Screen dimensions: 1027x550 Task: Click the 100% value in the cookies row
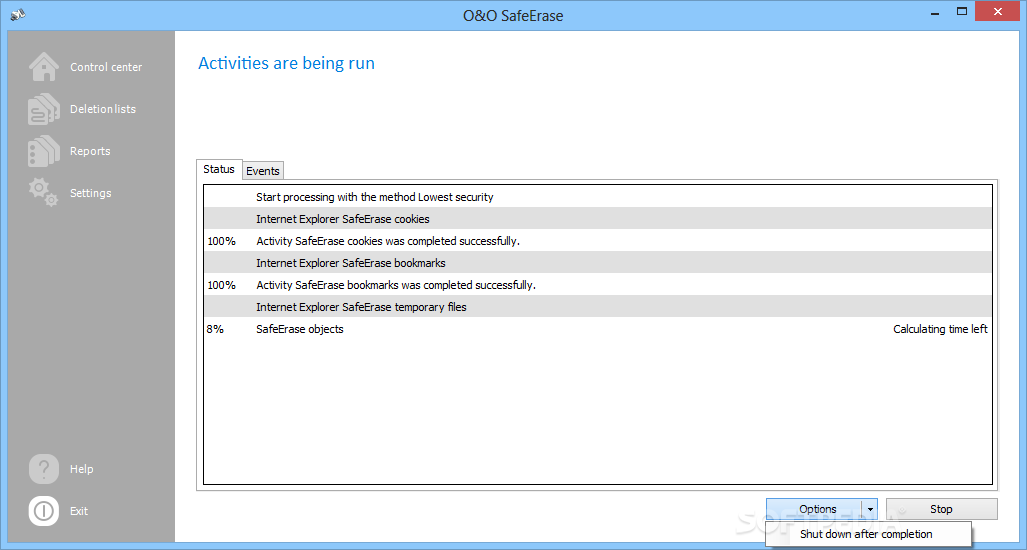coord(221,241)
